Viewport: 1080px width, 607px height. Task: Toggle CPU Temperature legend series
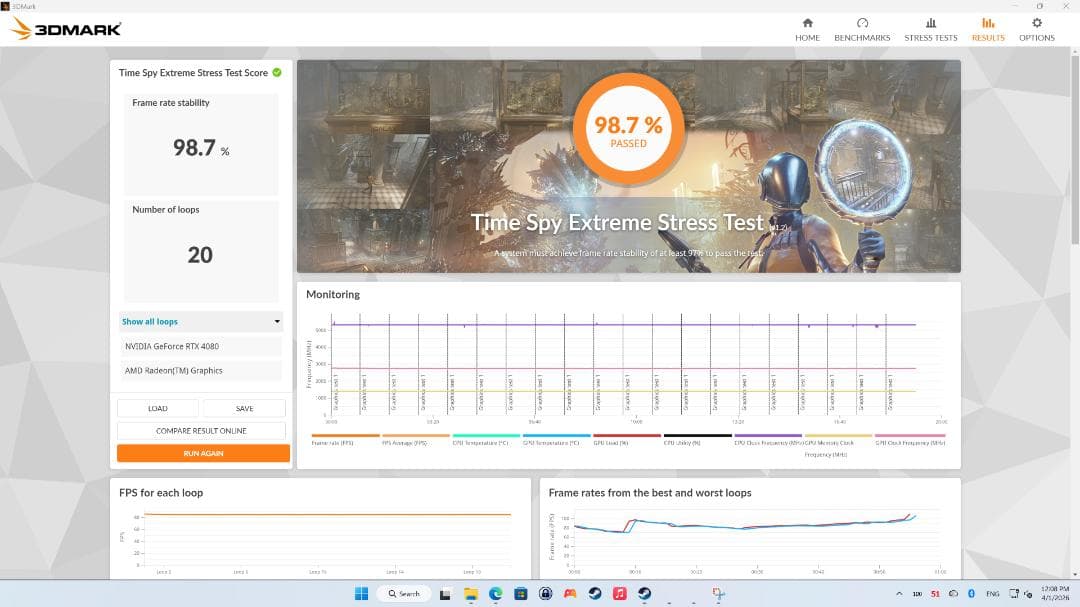pos(486,440)
